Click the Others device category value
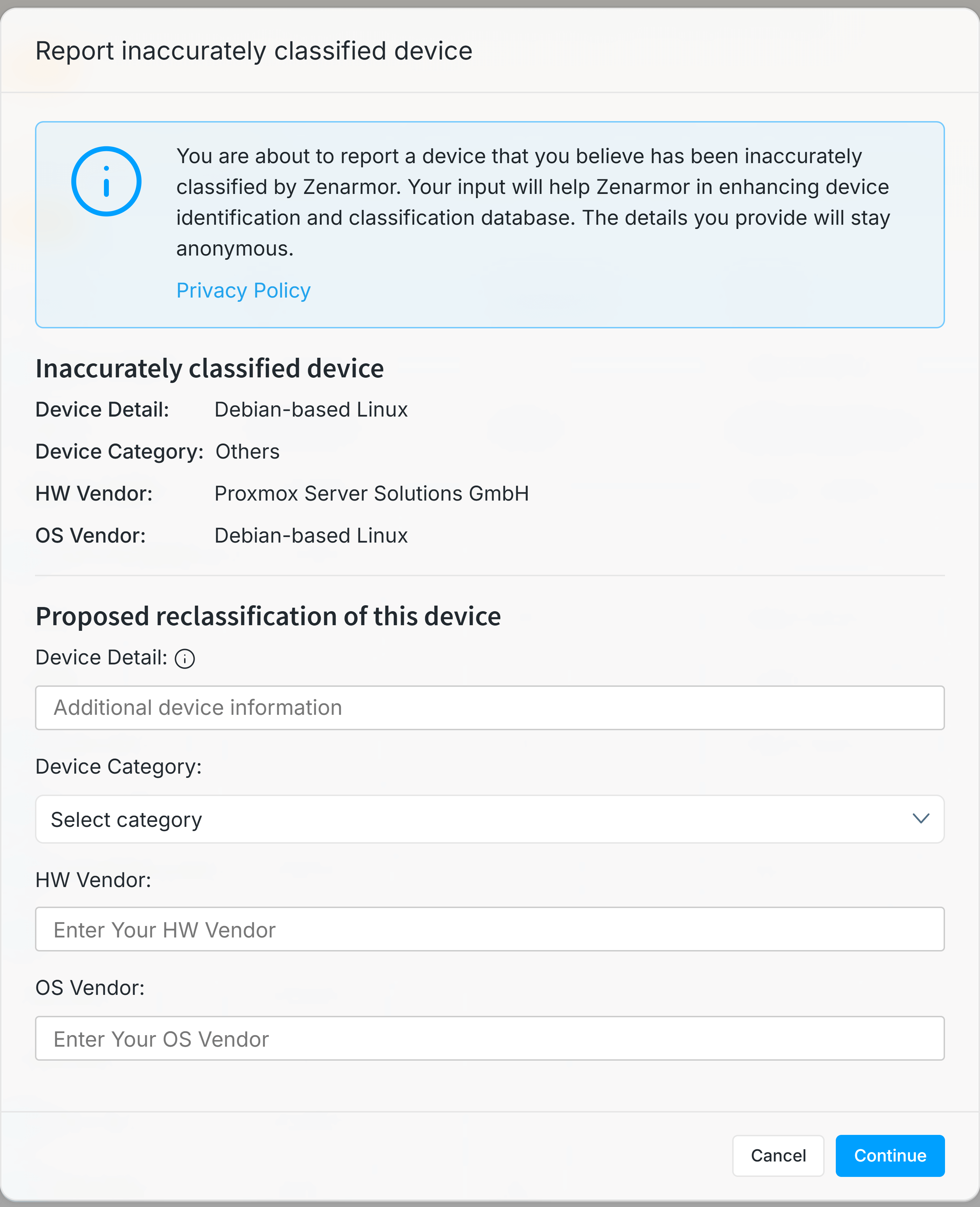 (247, 452)
